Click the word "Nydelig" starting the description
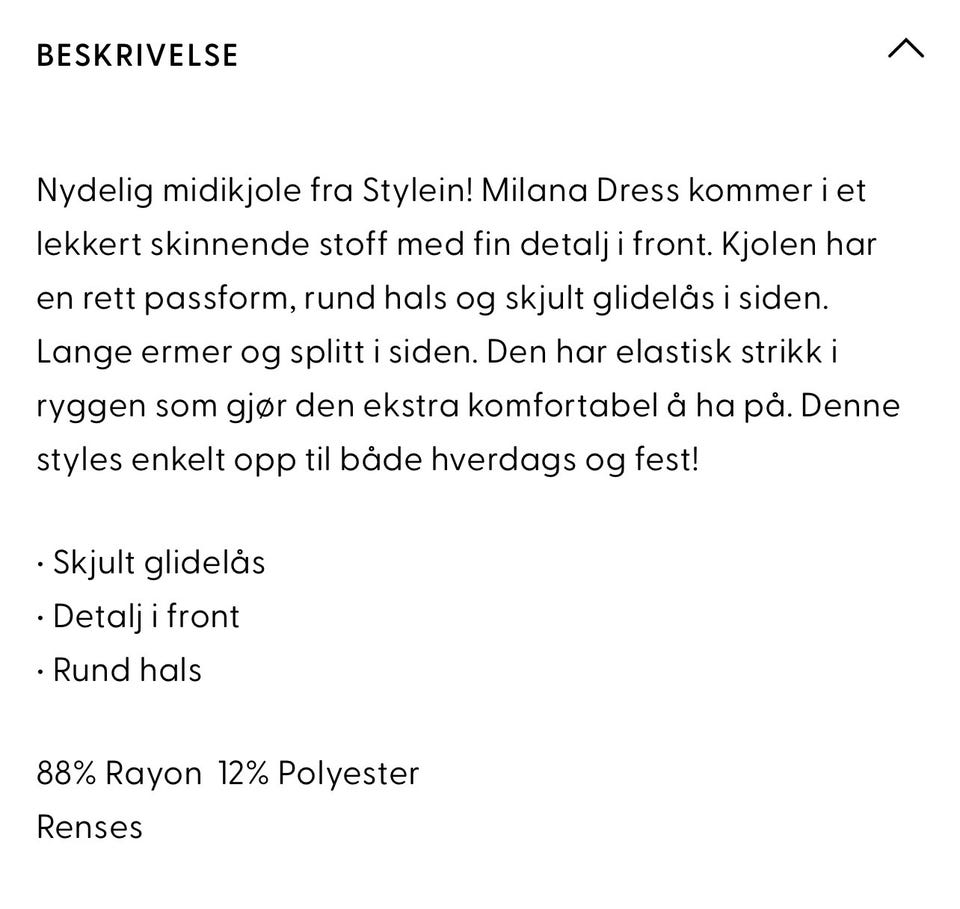 95,192
